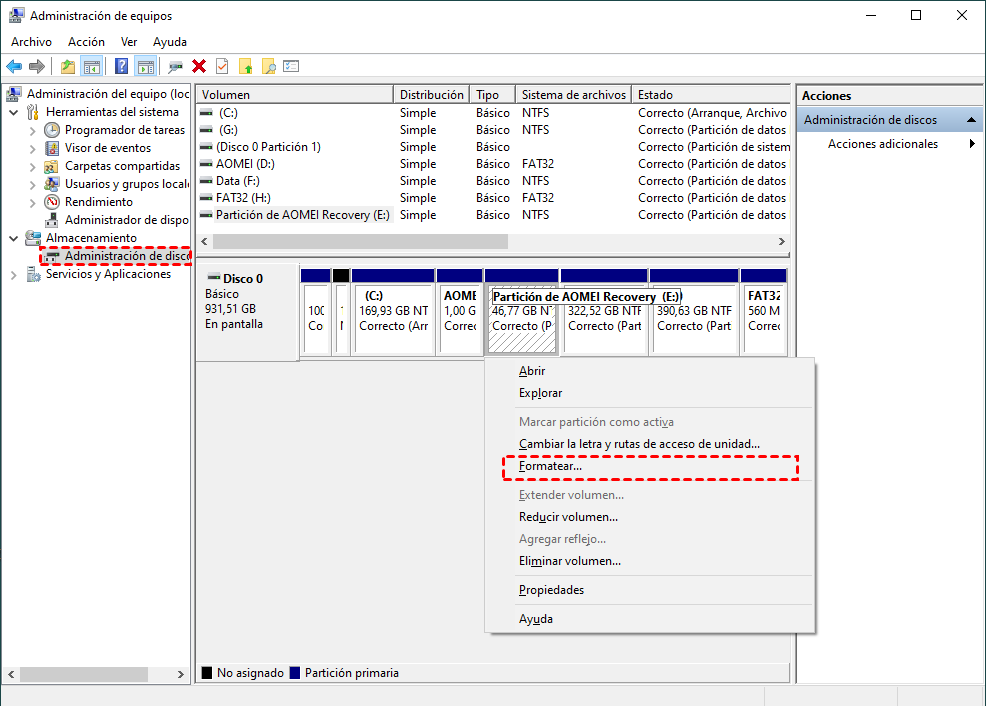The width and height of the screenshot is (986, 706).
Task: Toggle the Show/Hide Action Pane toolbar button
Action: tap(146, 66)
